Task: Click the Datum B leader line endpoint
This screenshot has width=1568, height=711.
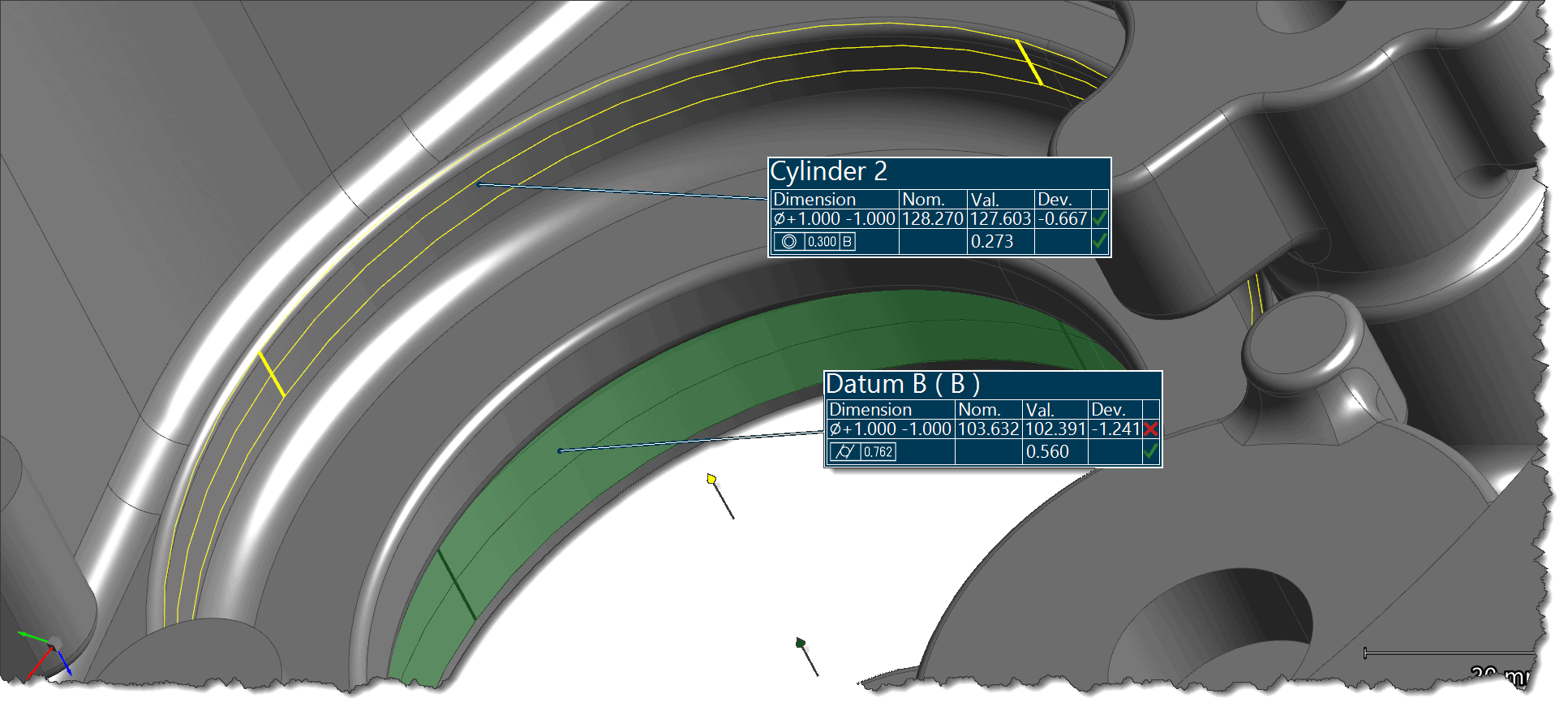Action: 560,450
